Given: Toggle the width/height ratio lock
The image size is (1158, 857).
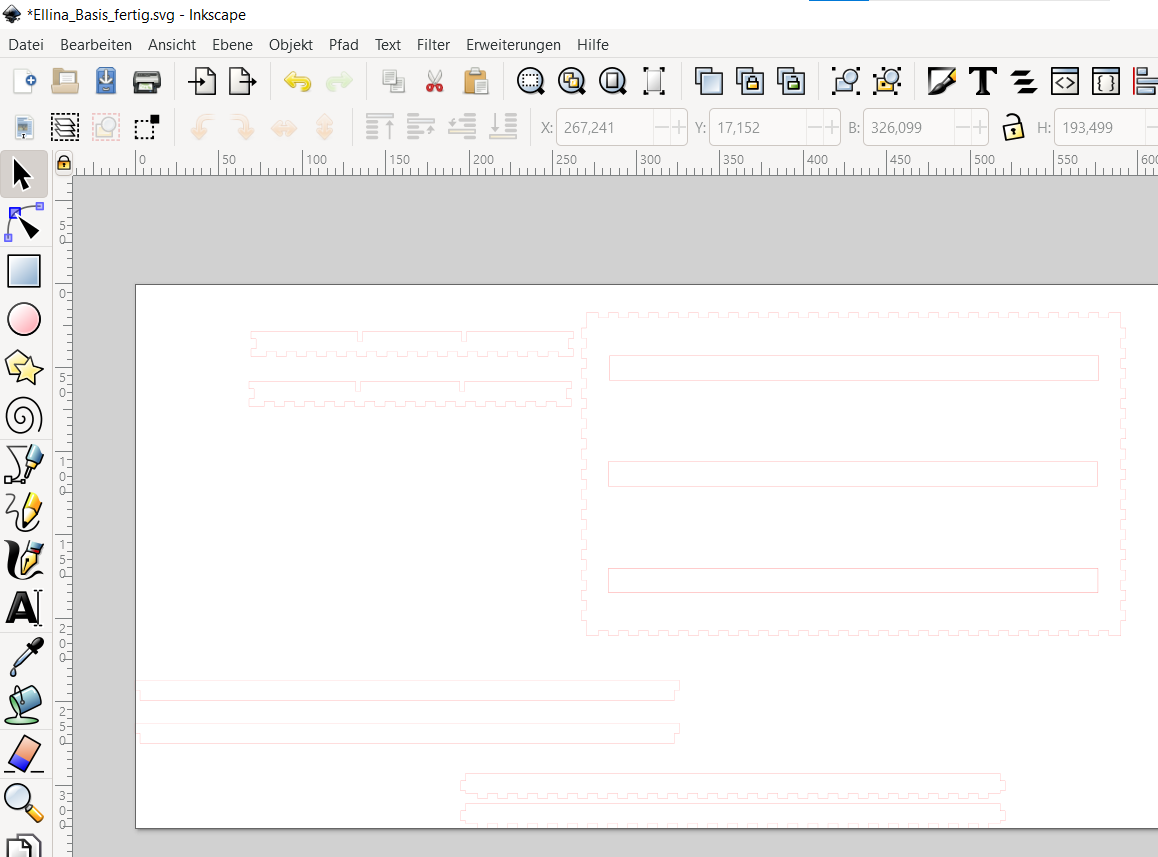Looking at the screenshot, I should point(1013,127).
